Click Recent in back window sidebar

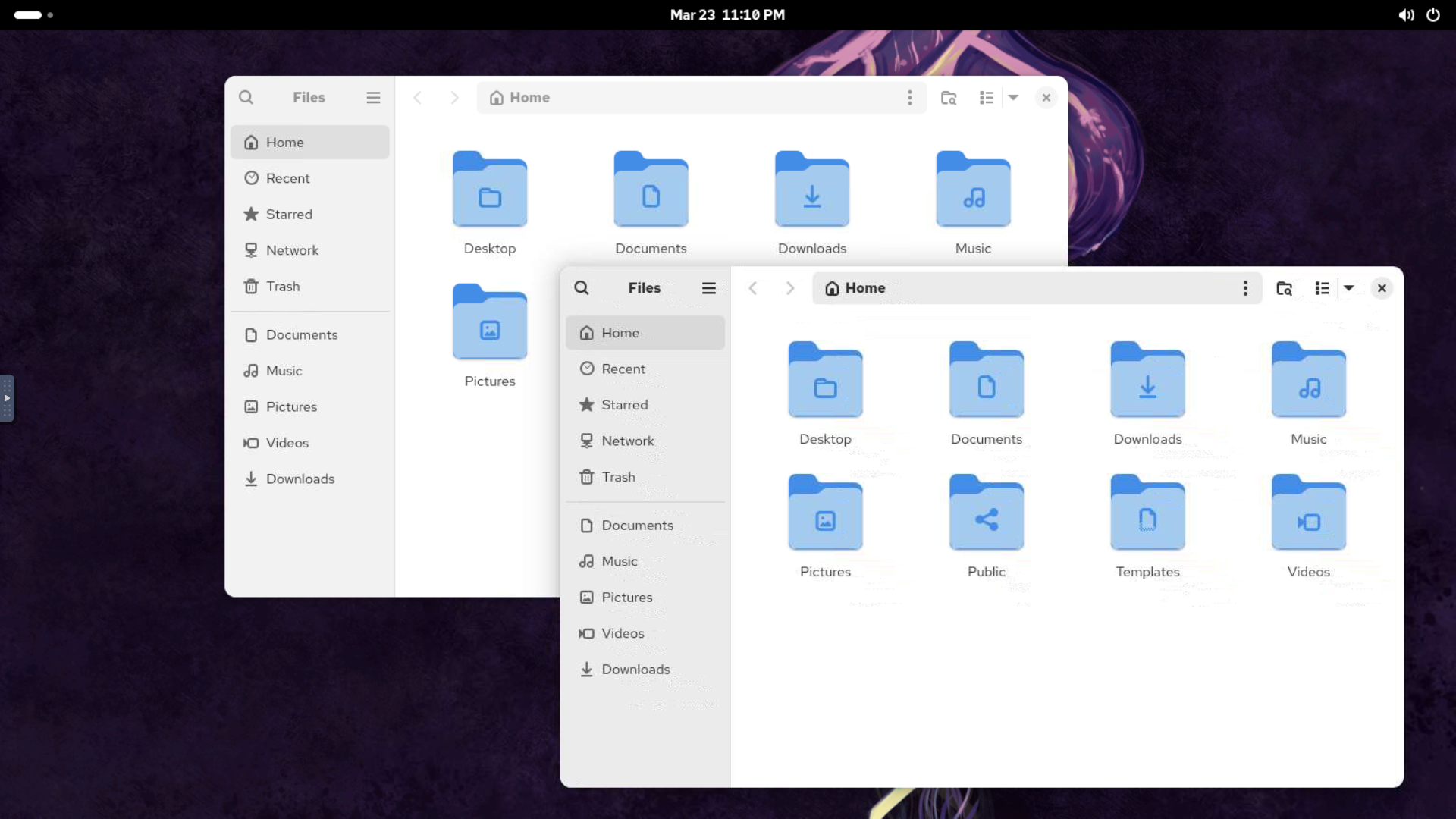click(287, 178)
